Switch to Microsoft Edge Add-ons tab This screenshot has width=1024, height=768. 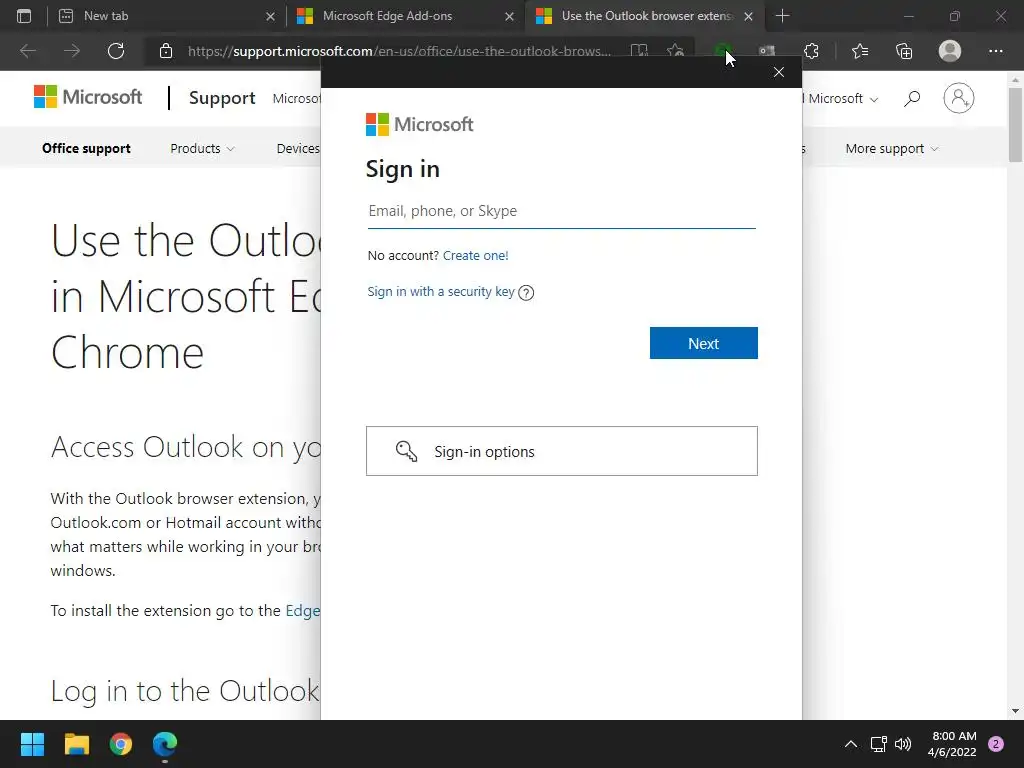tap(404, 16)
